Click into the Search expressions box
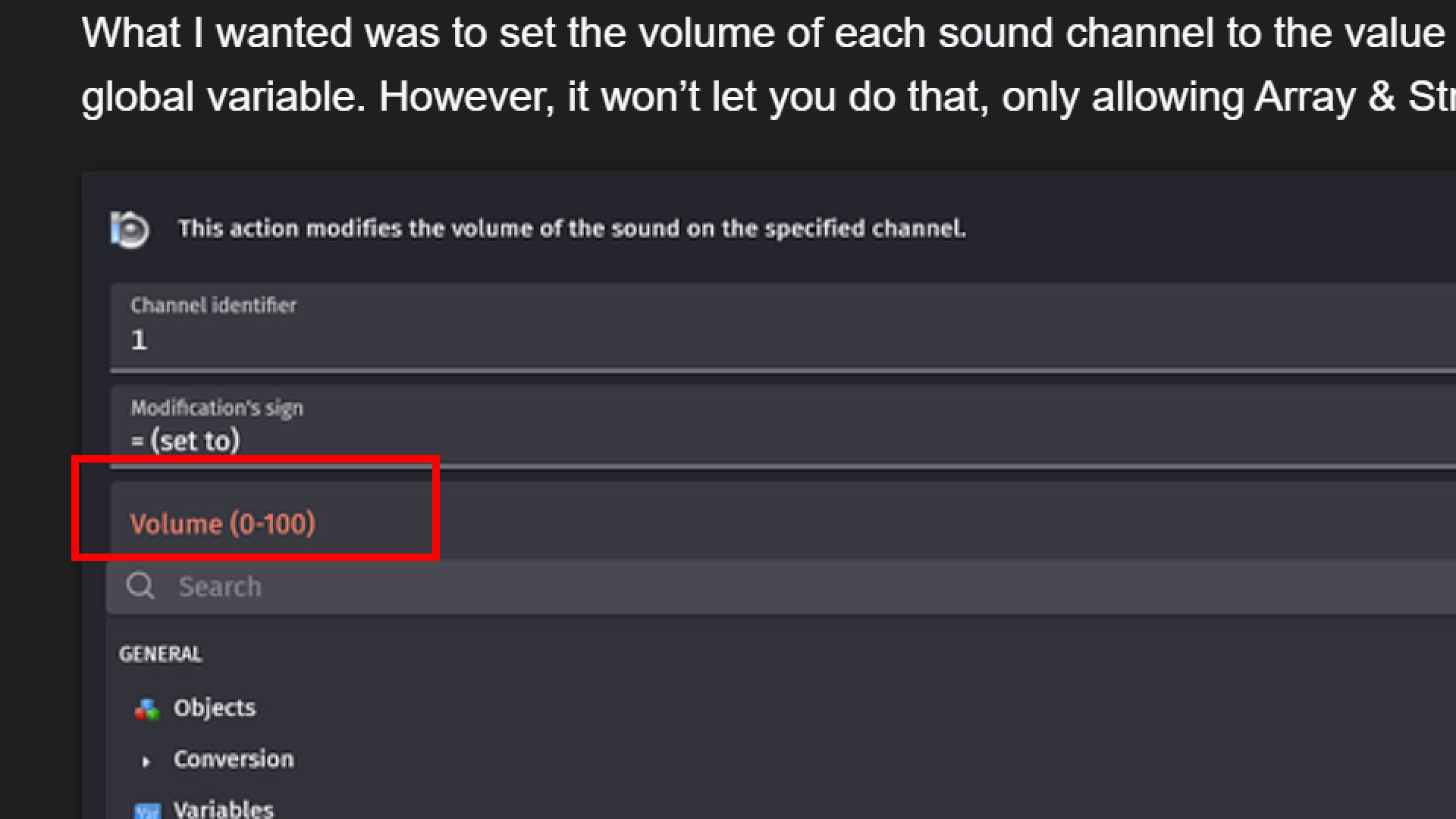Viewport: 1456px width, 819px height. pyautogui.click(x=758, y=587)
